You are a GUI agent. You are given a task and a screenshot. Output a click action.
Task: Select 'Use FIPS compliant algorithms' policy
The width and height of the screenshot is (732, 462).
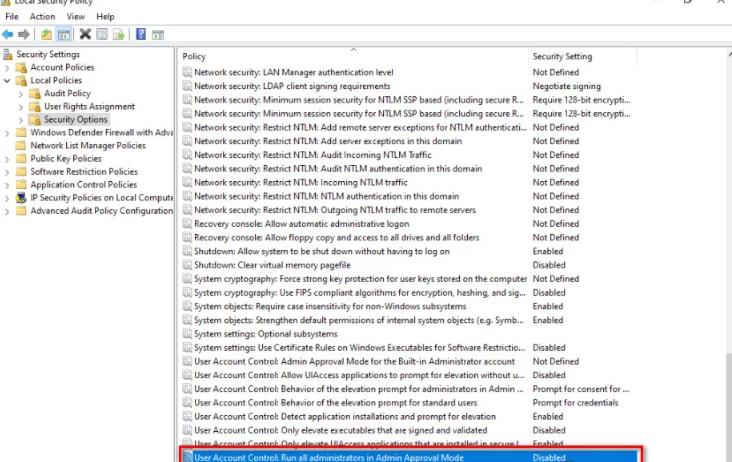click(359, 293)
